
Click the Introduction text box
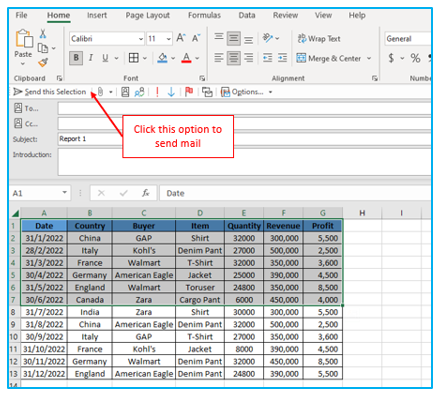(244, 162)
